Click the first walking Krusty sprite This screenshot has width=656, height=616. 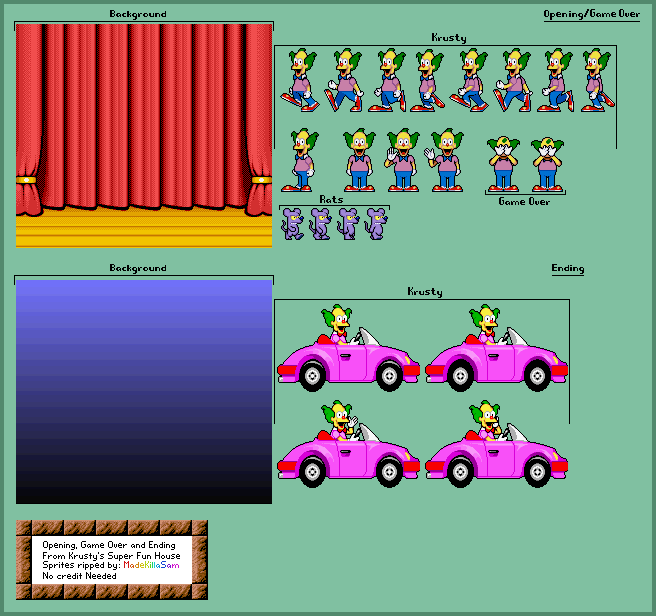(300, 80)
